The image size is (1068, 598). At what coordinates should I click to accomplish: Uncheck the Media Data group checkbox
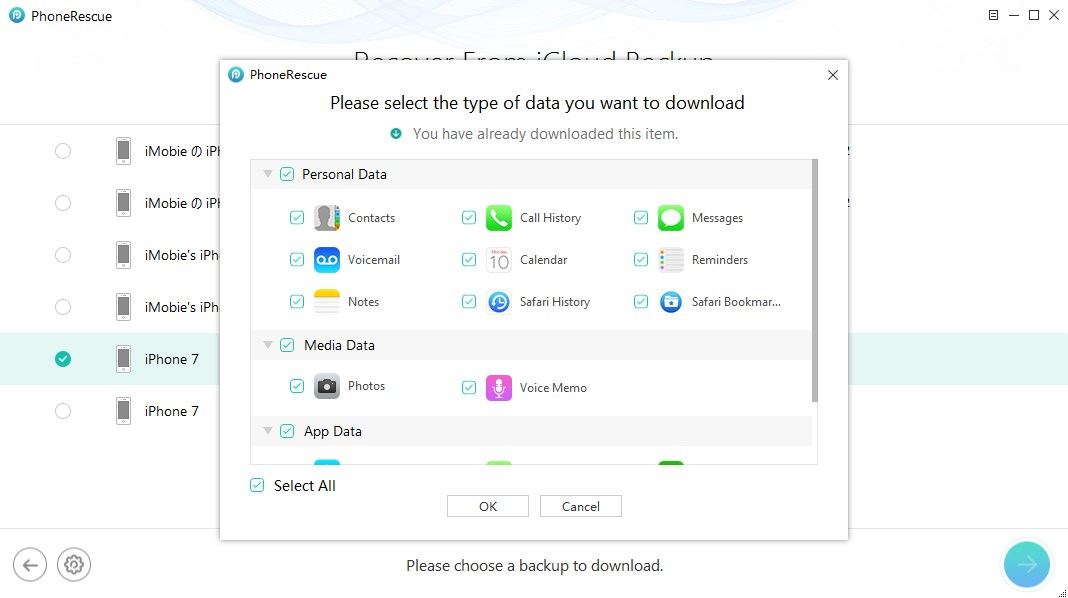coord(287,345)
